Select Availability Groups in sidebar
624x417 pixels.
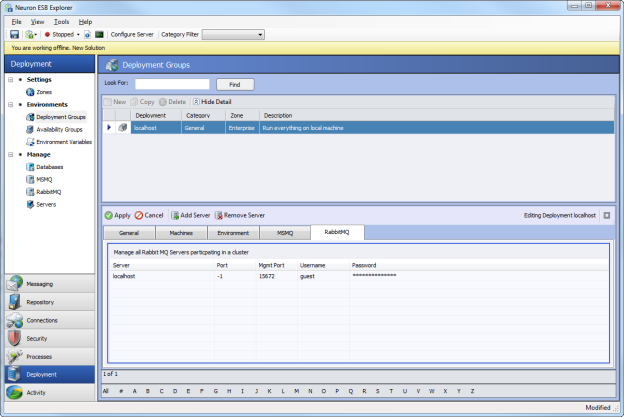click(58, 129)
